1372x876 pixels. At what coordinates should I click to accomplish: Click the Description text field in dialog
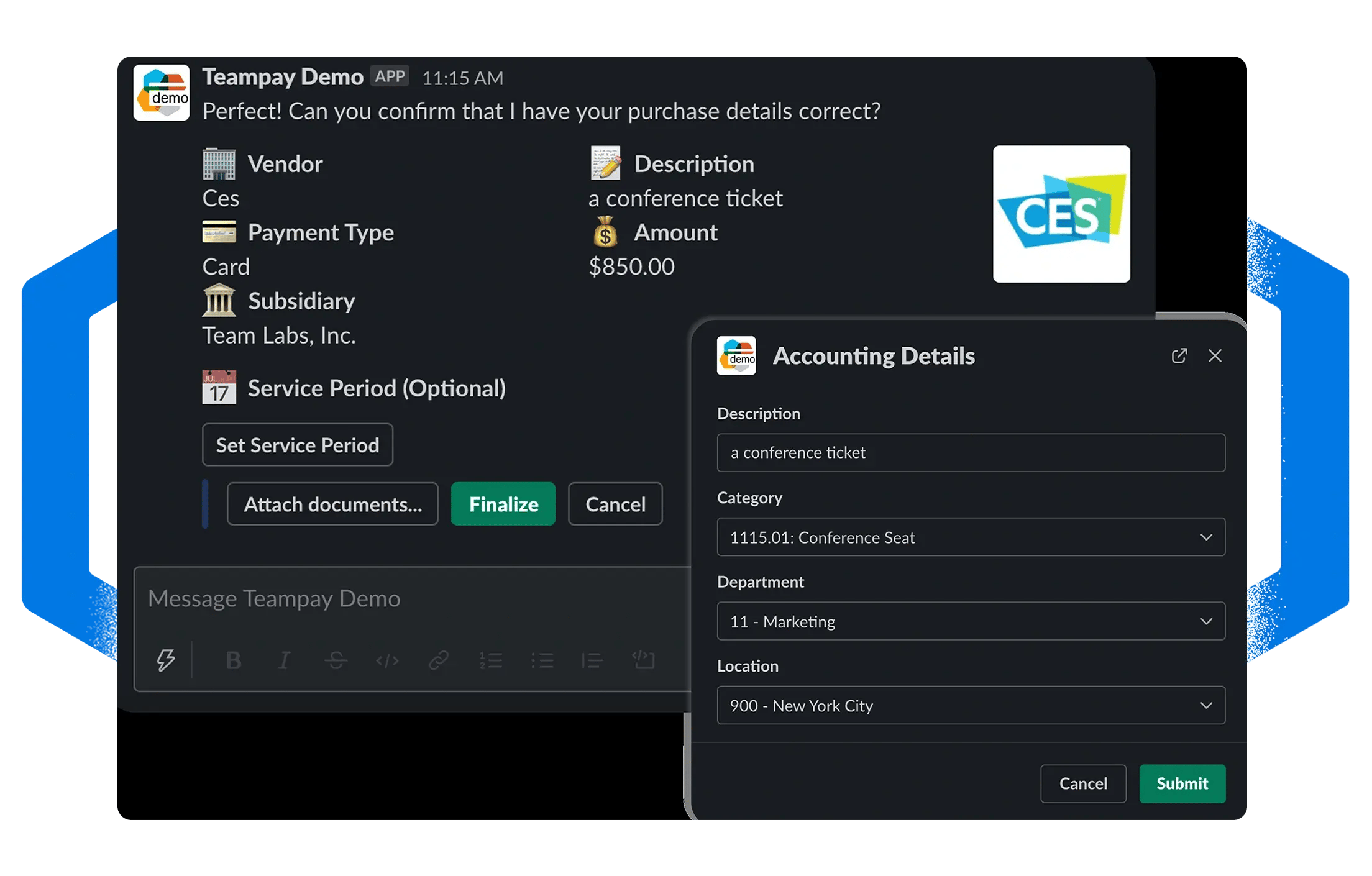[971, 452]
